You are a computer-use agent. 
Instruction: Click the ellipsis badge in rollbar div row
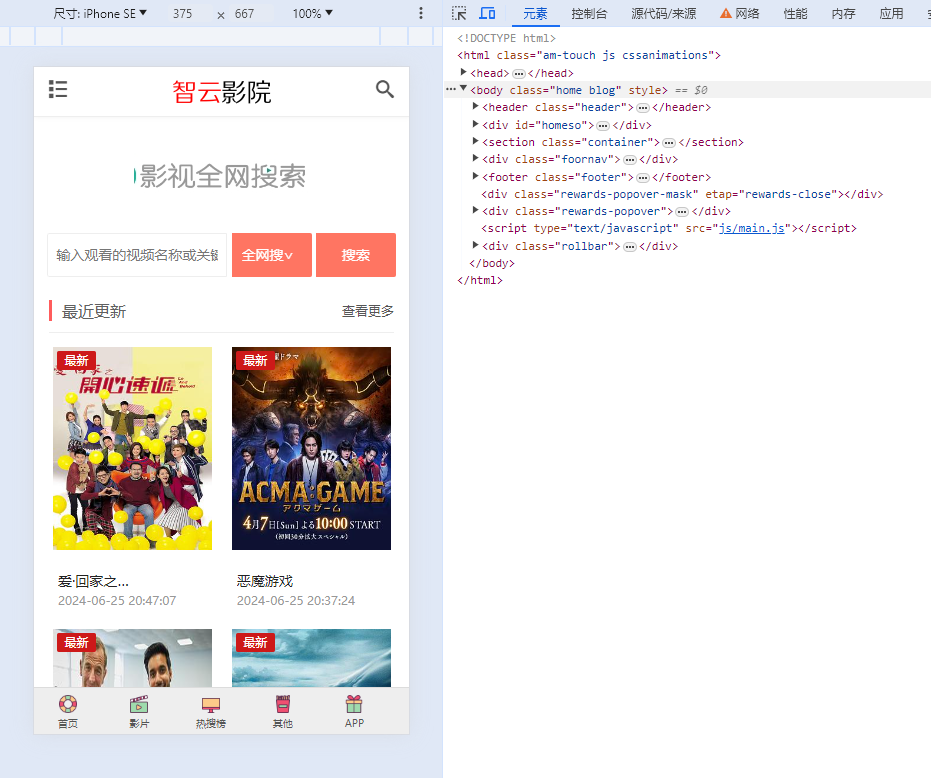(x=630, y=246)
